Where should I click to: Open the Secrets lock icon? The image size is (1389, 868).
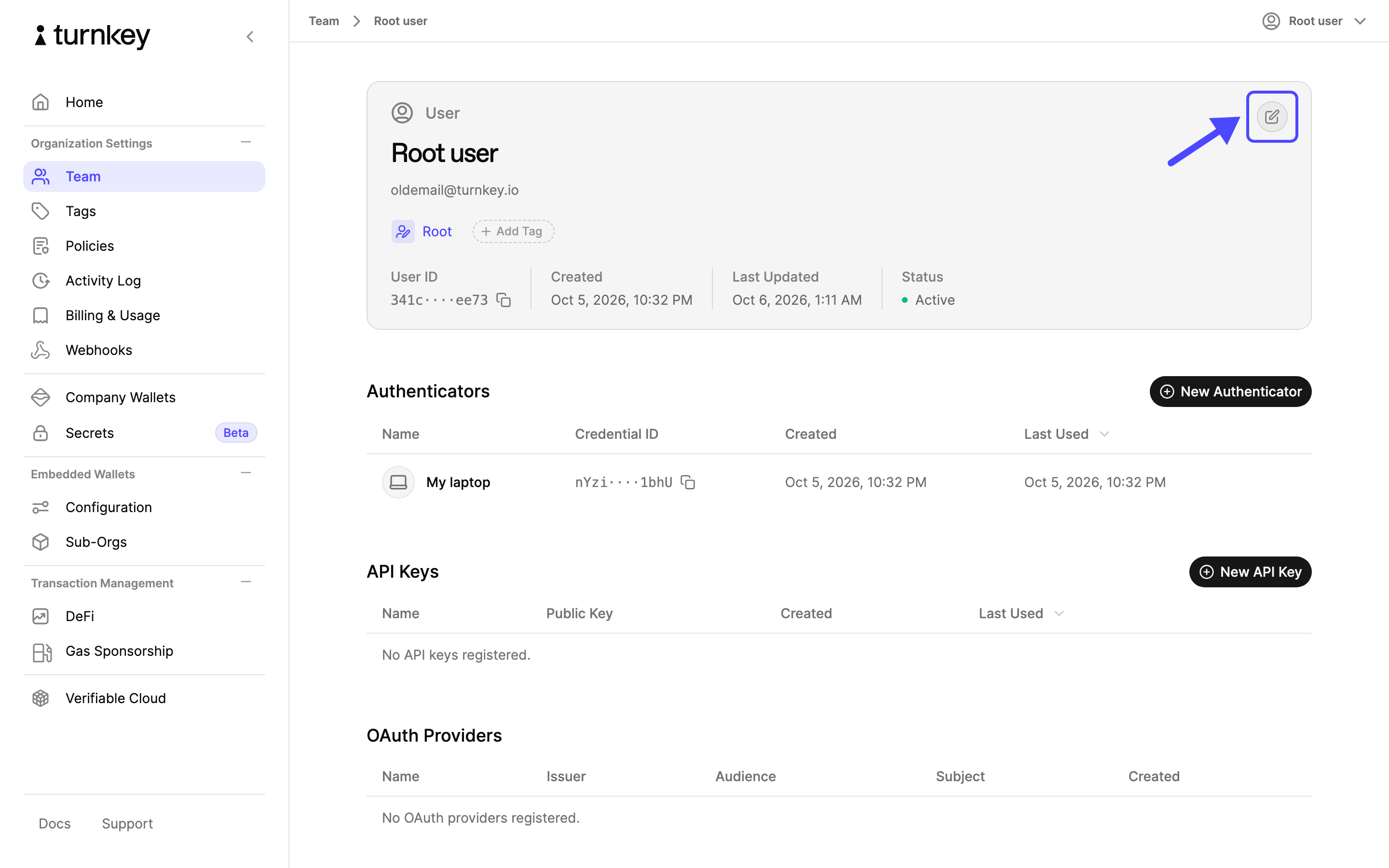click(x=40, y=433)
